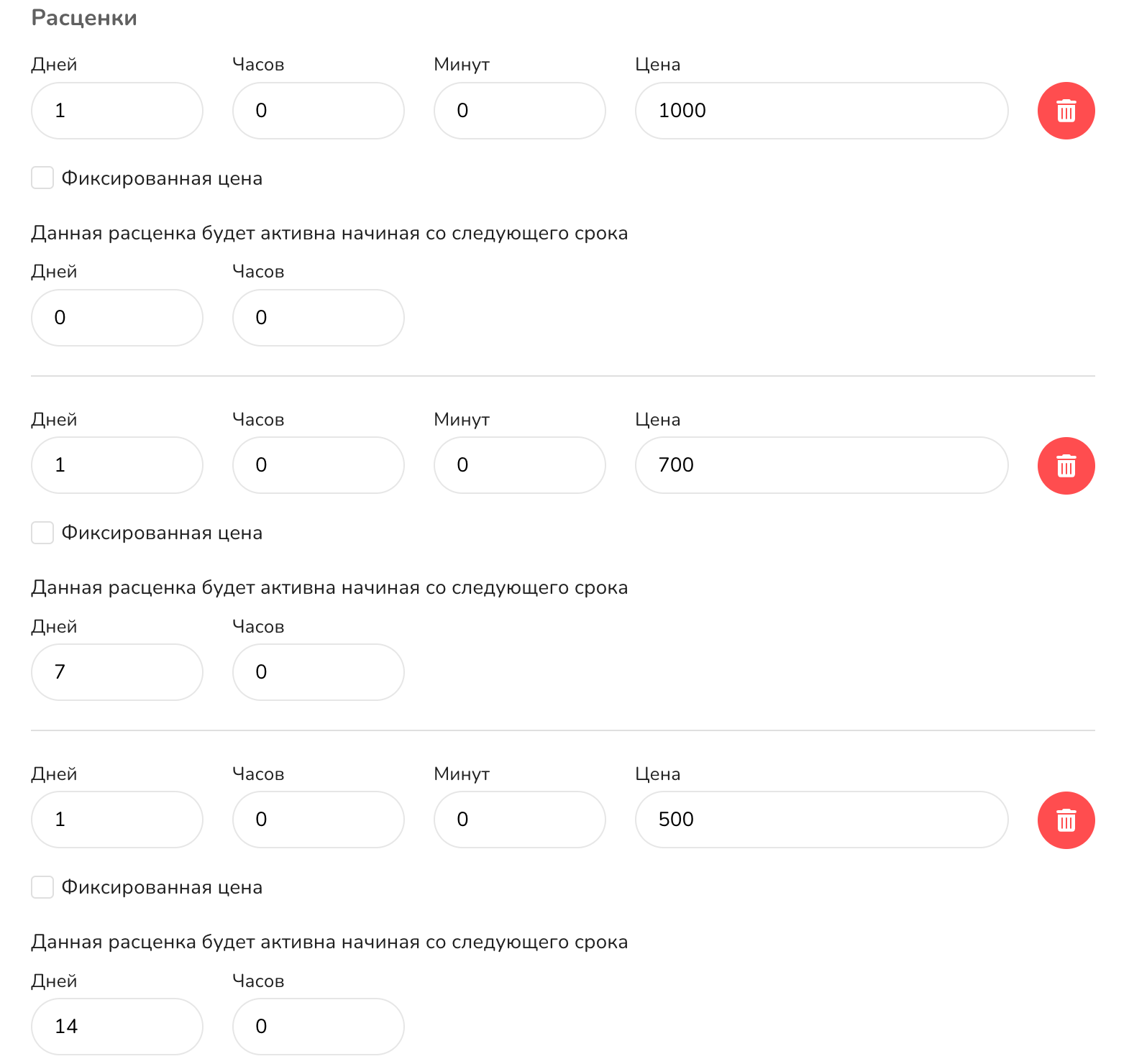Delete the 500 price rate
1129x1064 pixels.
point(1066,820)
